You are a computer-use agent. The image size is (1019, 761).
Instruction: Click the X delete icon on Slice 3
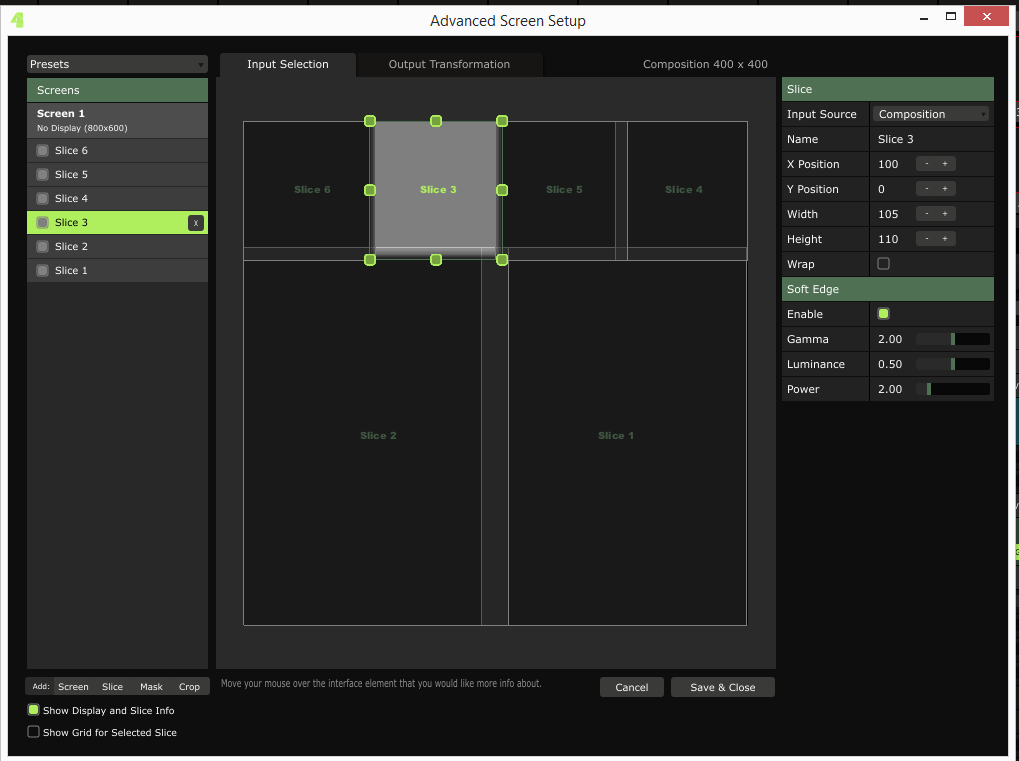(x=196, y=223)
